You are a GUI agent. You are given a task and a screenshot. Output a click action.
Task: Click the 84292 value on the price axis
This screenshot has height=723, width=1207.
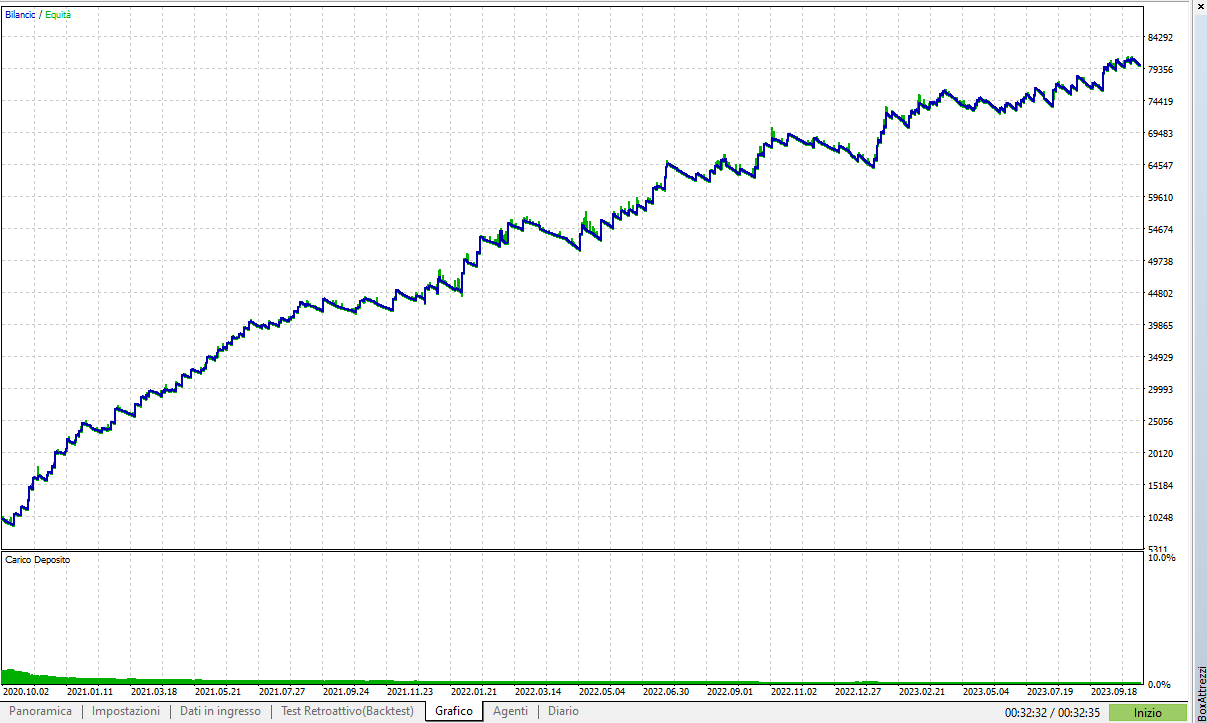[x=1160, y=38]
